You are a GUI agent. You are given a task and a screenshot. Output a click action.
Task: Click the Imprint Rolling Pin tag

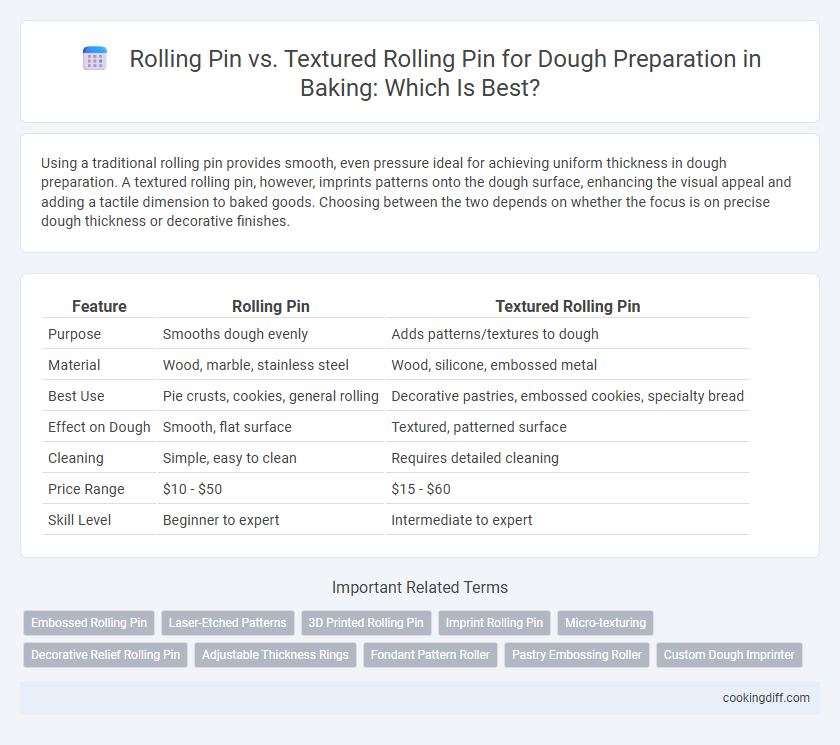(494, 623)
